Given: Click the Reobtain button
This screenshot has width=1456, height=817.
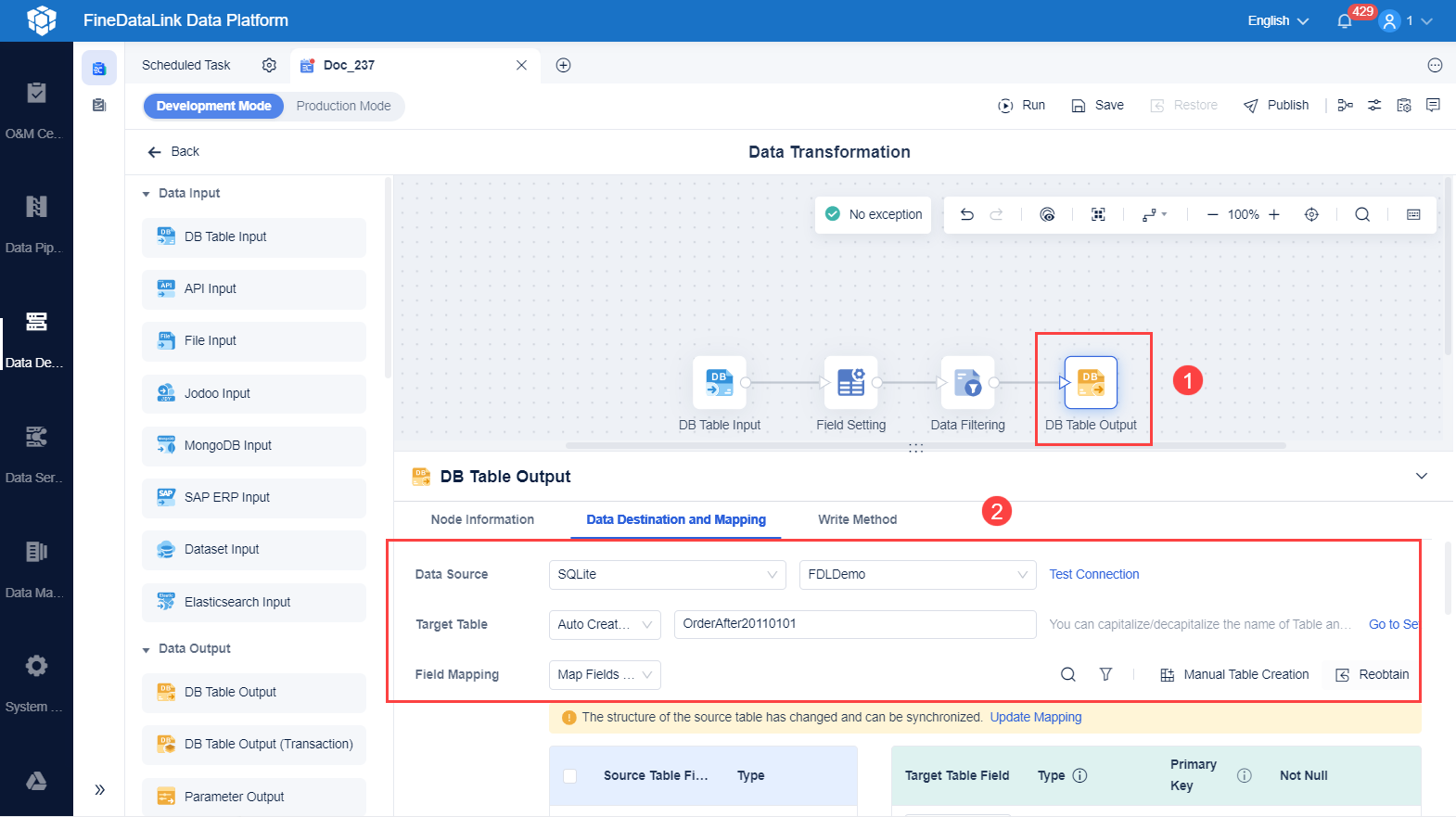Looking at the screenshot, I should pos(1373,674).
